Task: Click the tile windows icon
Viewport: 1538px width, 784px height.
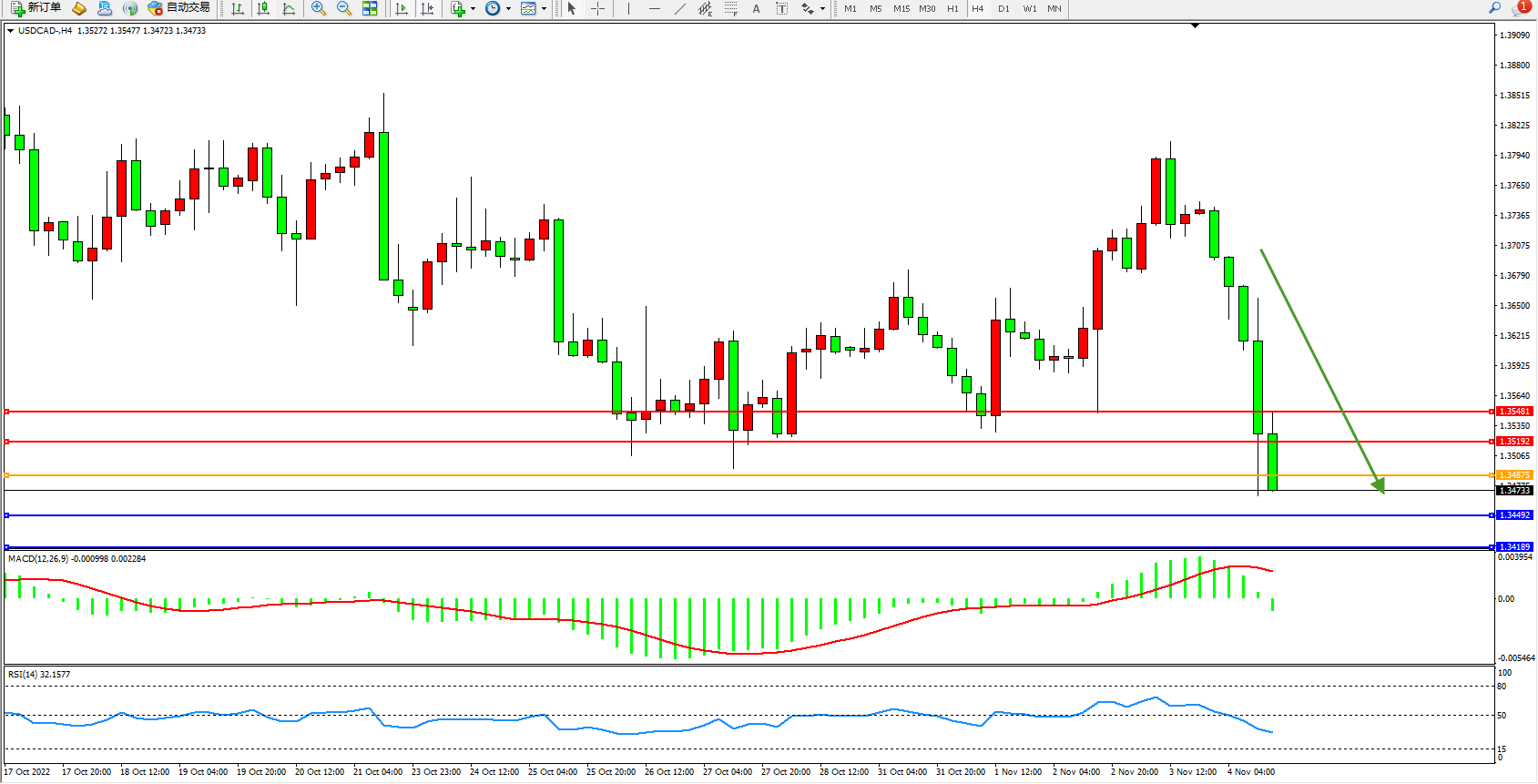Action: coord(370,8)
